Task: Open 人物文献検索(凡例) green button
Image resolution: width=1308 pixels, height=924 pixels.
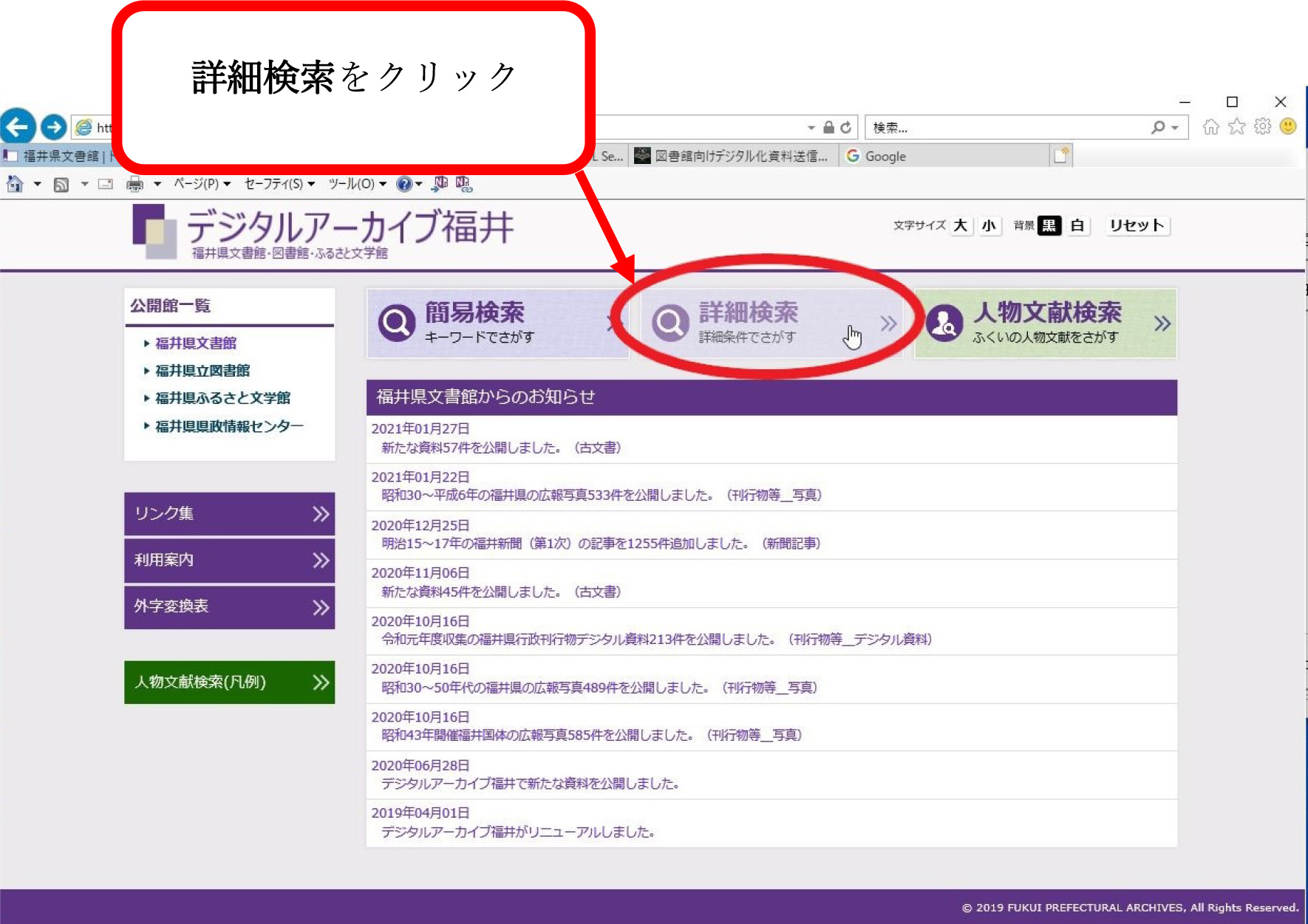Action: pos(229,682)
